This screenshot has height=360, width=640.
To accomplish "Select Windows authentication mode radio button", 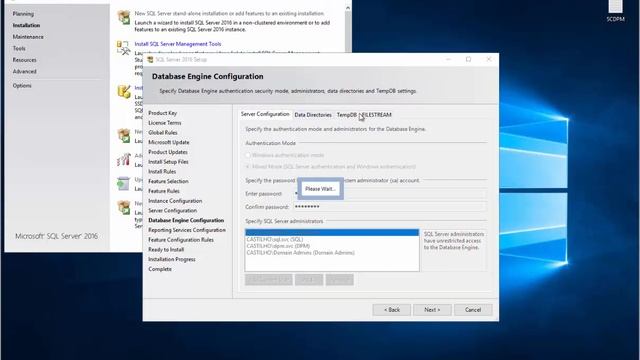I will coord(247,155).
